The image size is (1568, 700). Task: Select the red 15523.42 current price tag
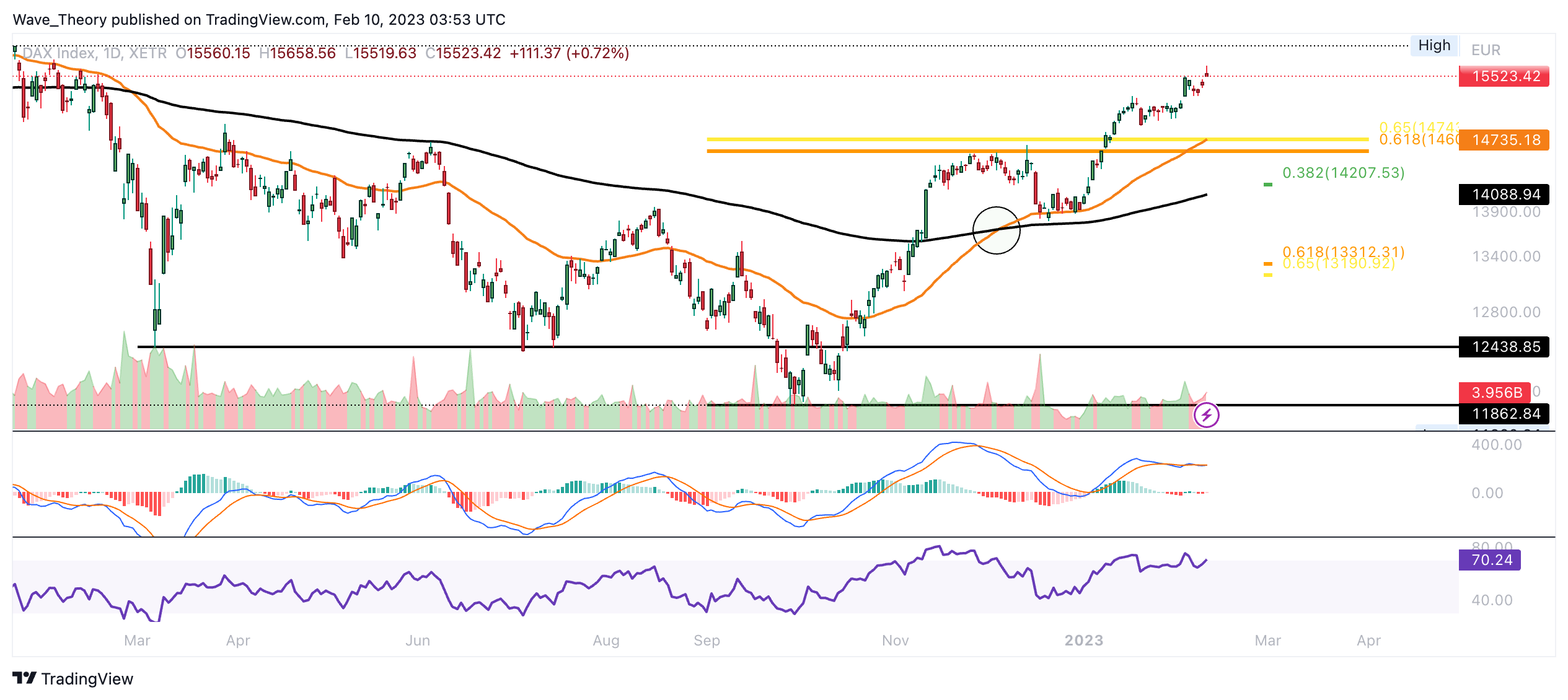coord(1504,76)
